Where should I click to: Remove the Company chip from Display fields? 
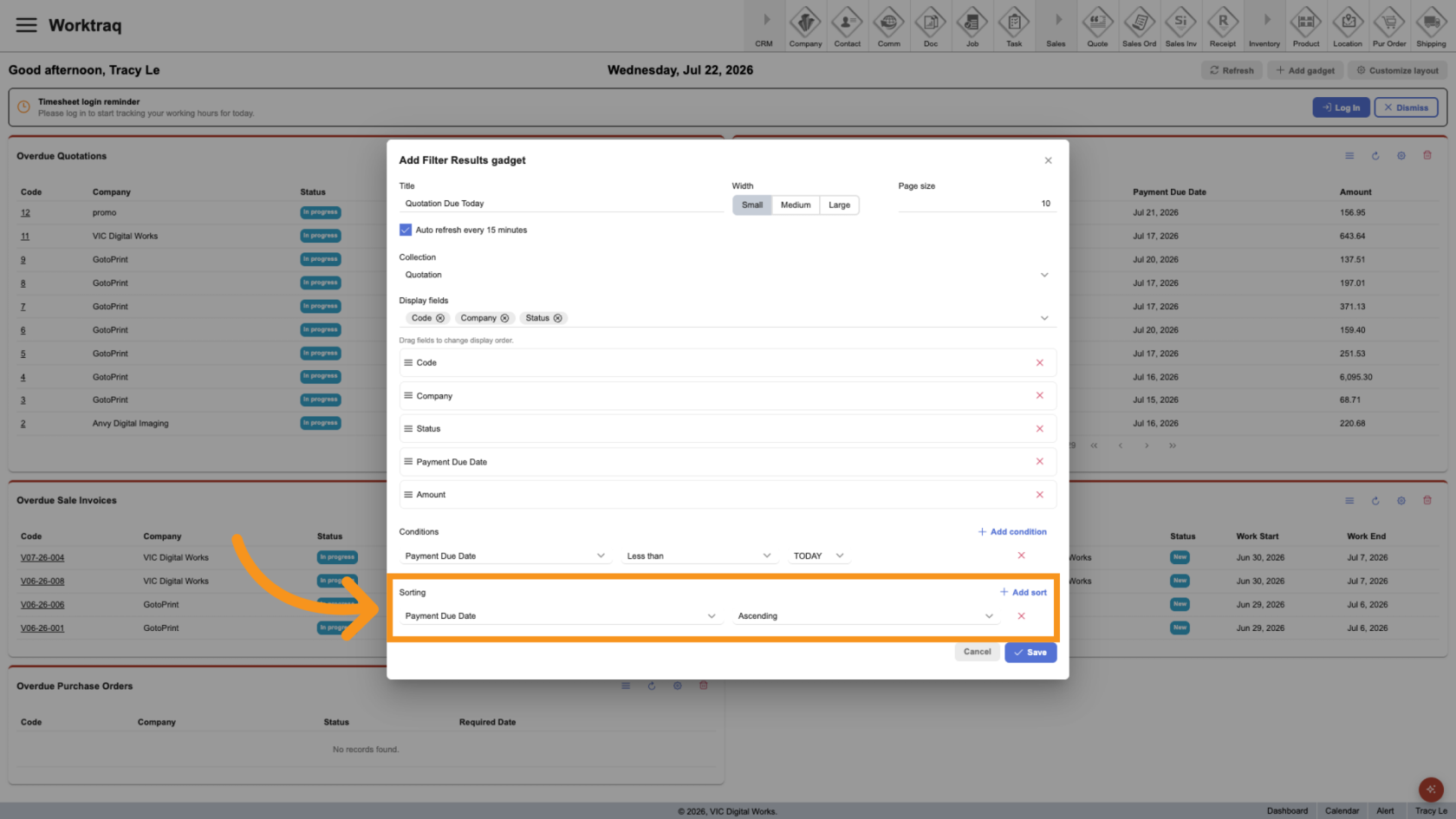[504, 318]
